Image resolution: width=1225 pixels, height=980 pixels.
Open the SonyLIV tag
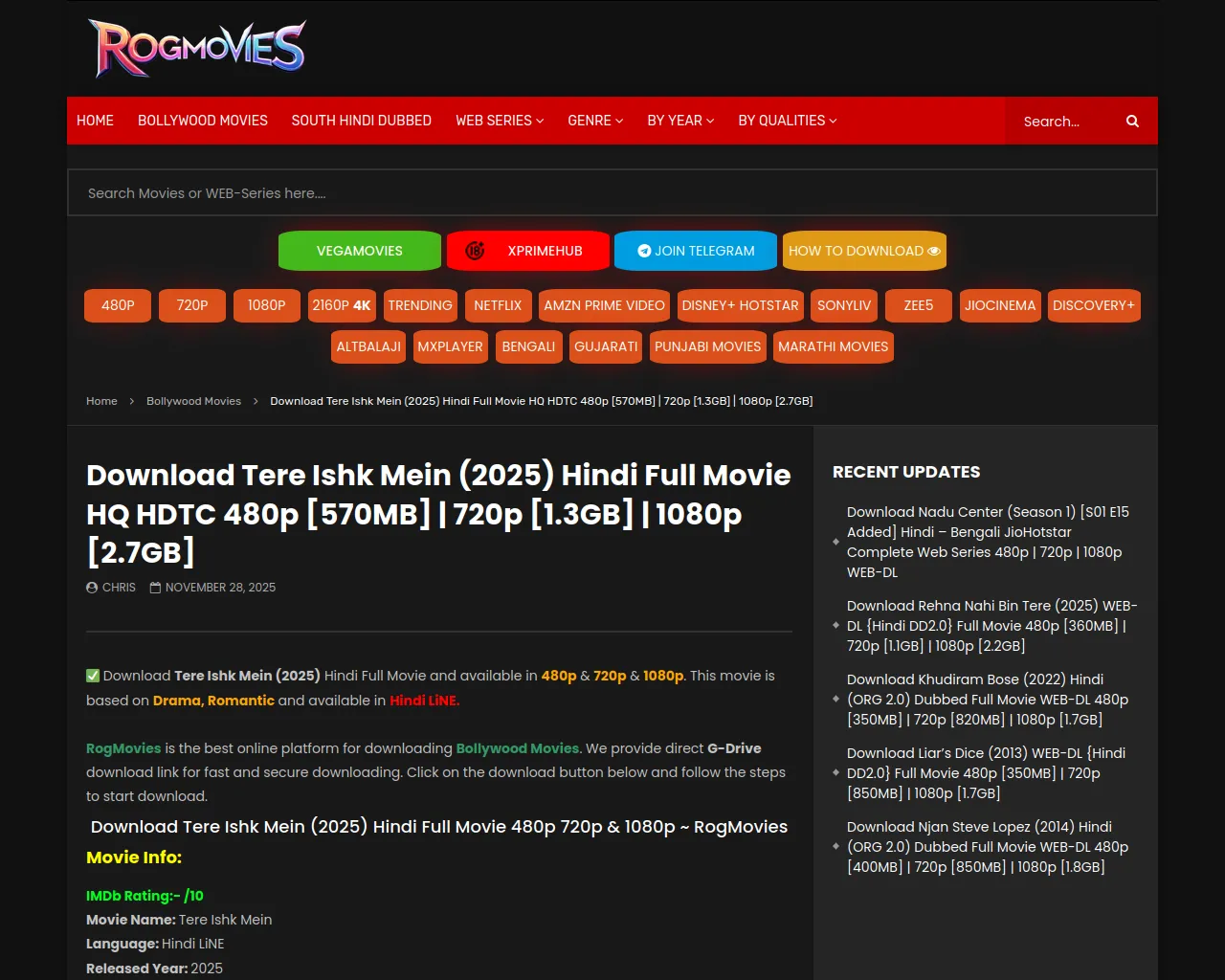click(x=844, y=305)
